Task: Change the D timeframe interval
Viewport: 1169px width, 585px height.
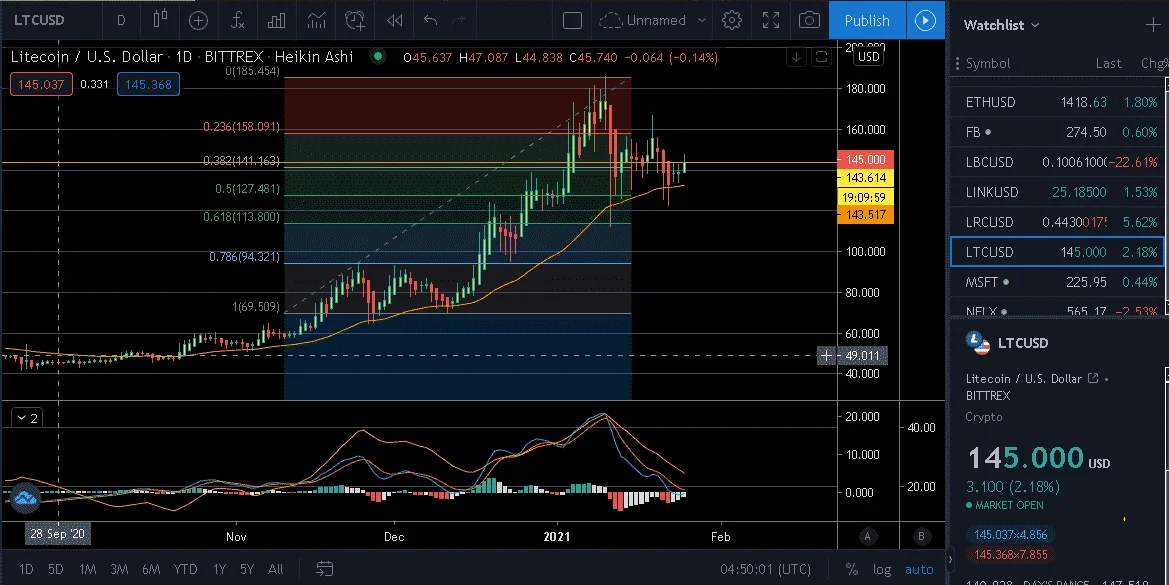Action: tap(121, 20)
